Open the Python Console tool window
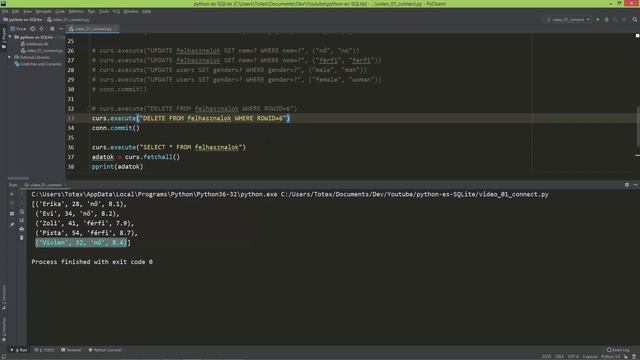This screenshot has height=360, width=640. click(105, 350)
